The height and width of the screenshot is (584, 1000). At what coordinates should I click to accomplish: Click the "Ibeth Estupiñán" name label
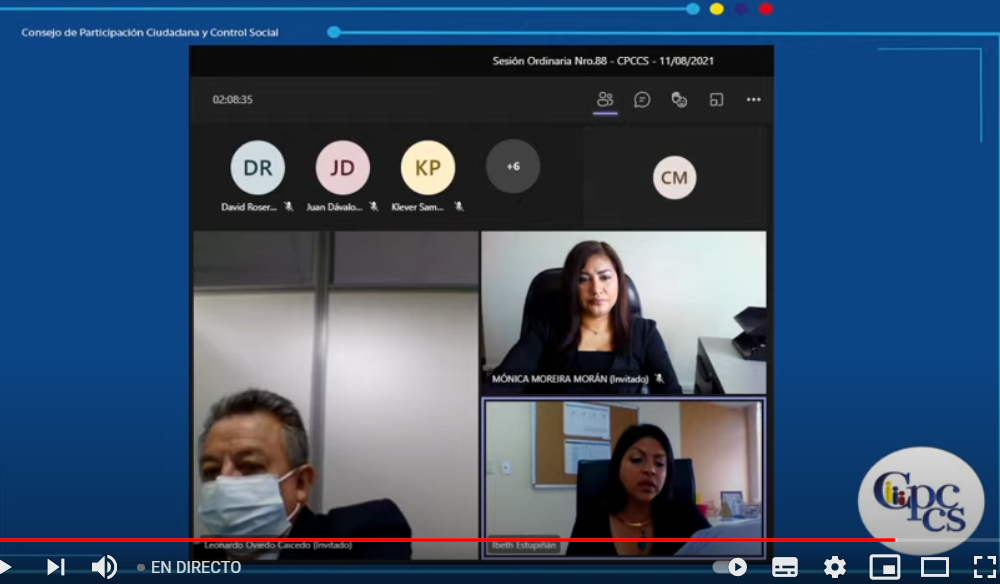point(524,545)
